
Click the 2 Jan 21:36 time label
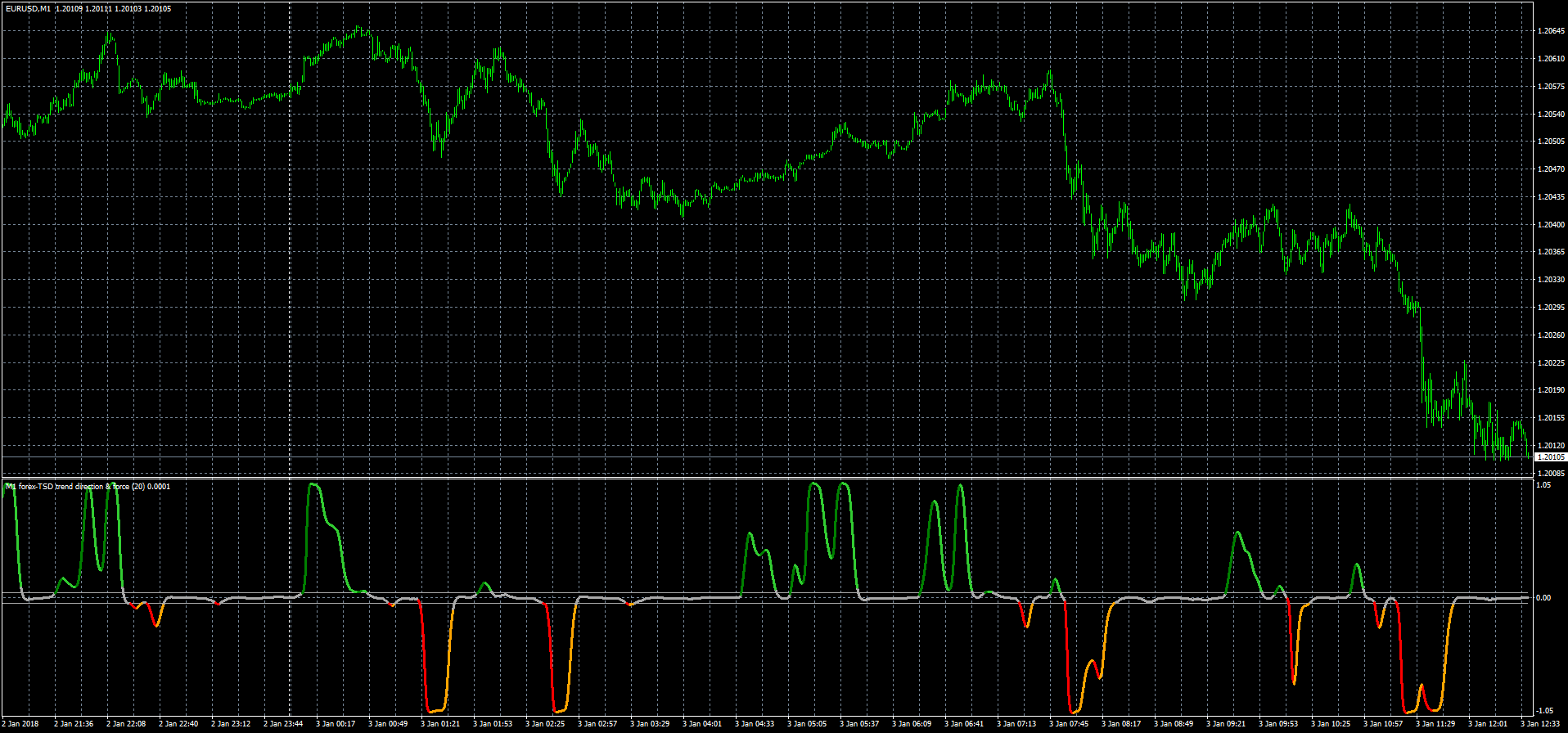(74, 724)
